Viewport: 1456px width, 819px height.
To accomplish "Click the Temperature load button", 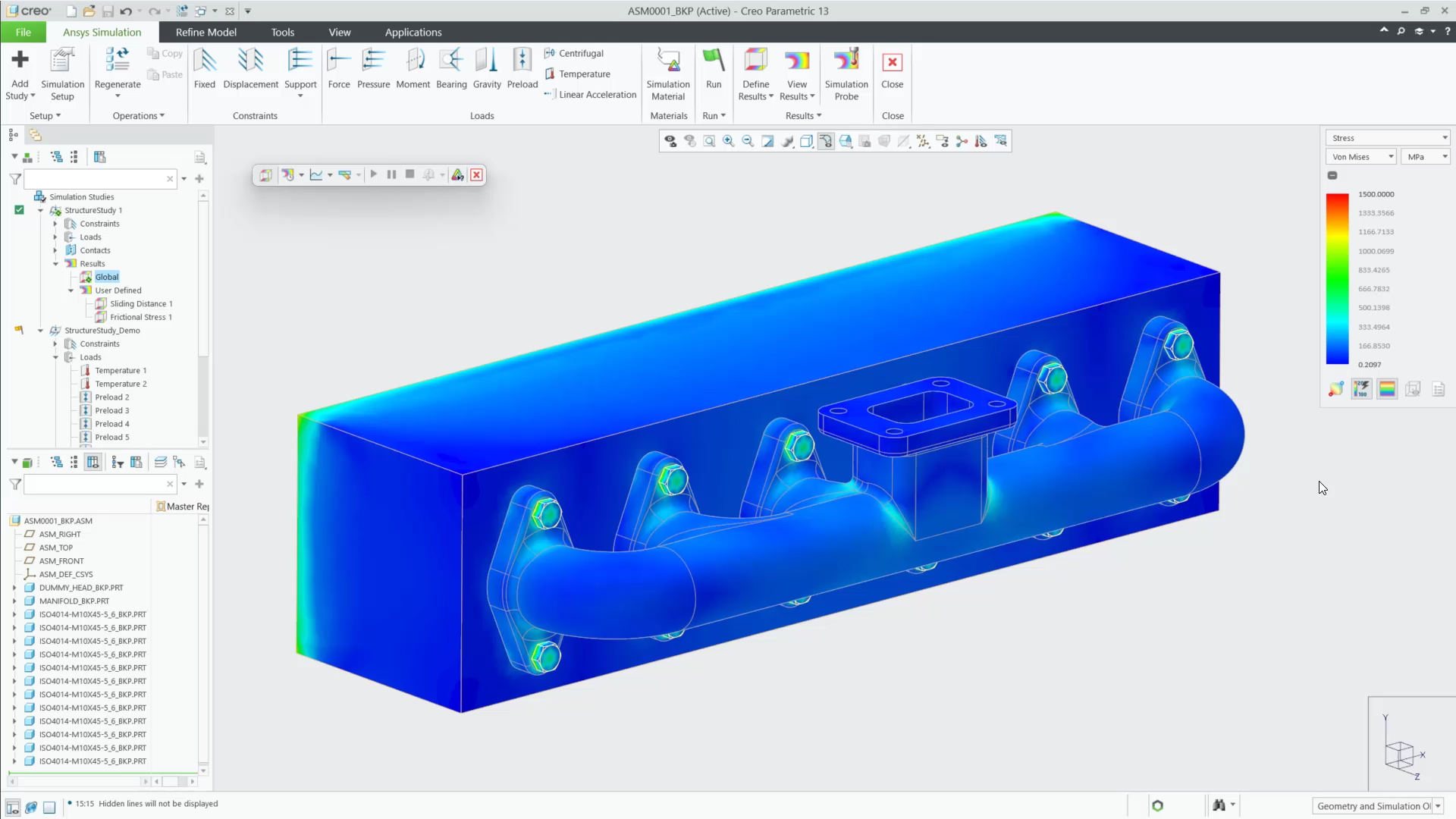I will point(577,74).
